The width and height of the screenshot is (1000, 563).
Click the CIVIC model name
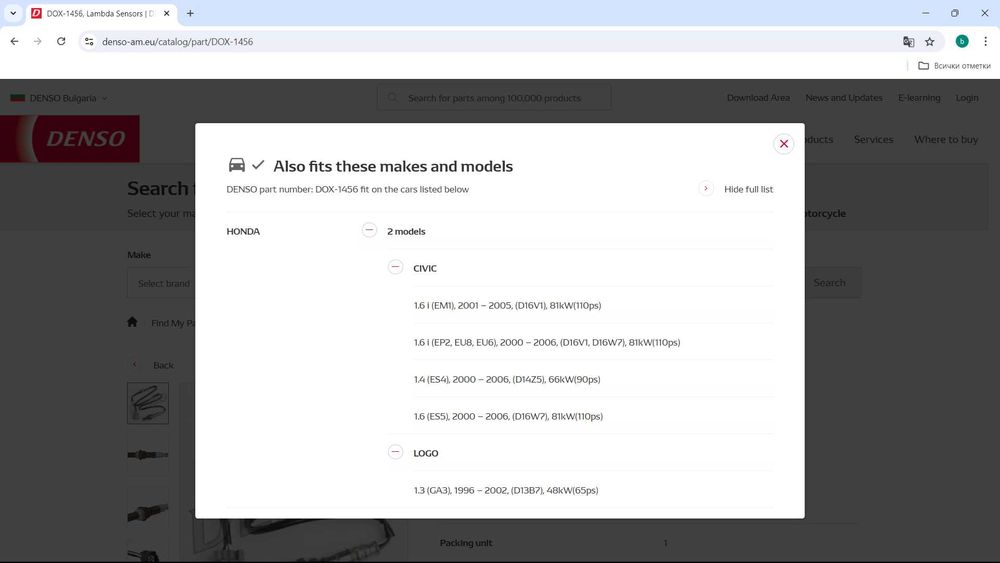[425, 268]
